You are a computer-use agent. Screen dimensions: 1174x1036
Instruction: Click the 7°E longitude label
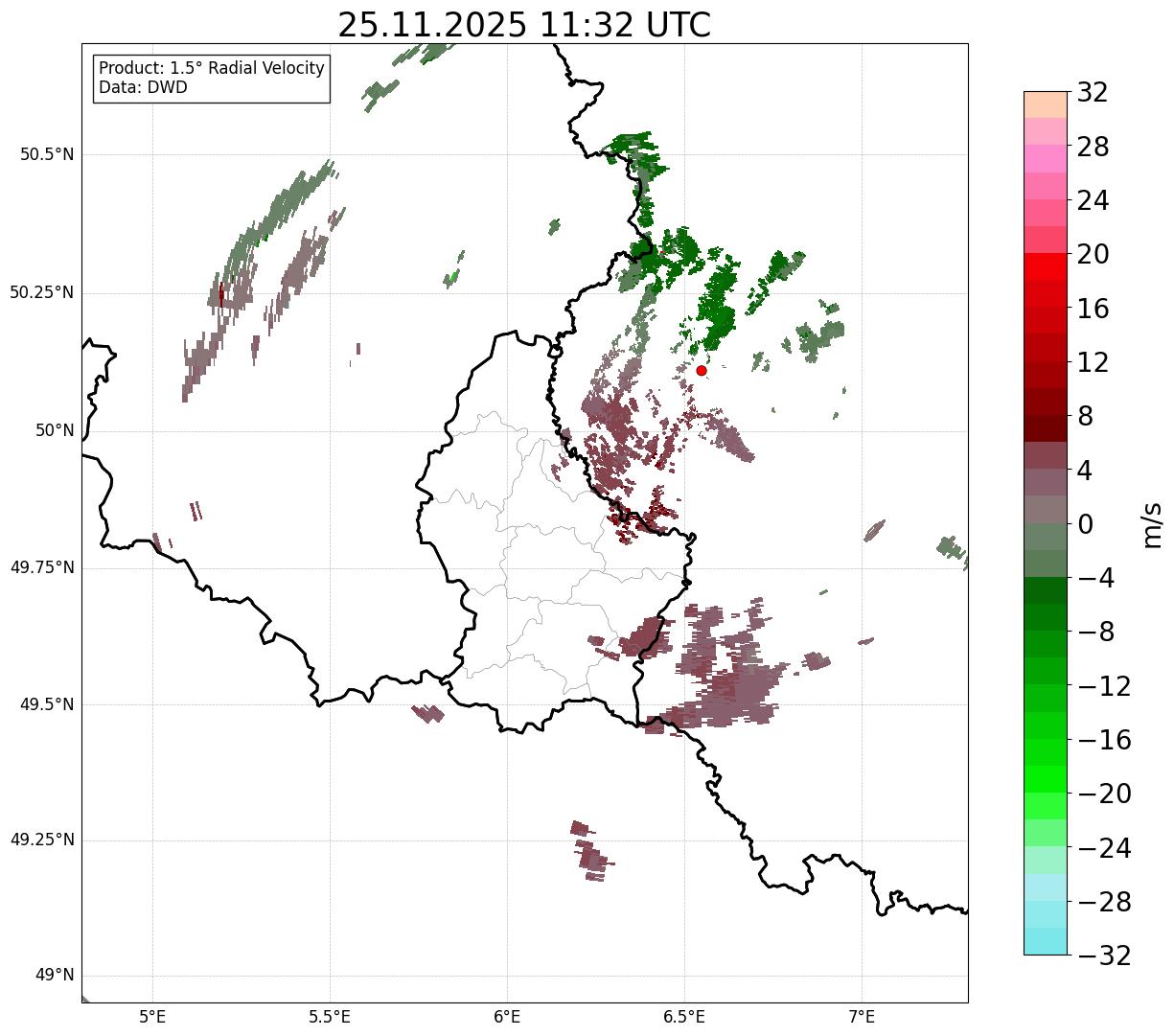pyautogui.click(x=862, y=1017)
